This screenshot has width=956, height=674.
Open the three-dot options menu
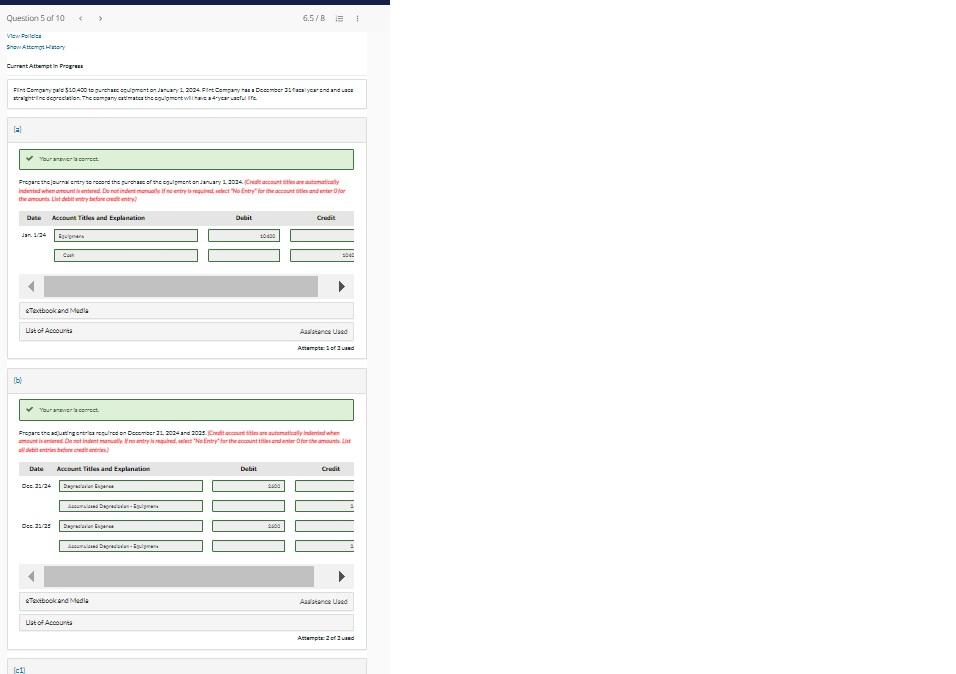[x=357, y=17]
